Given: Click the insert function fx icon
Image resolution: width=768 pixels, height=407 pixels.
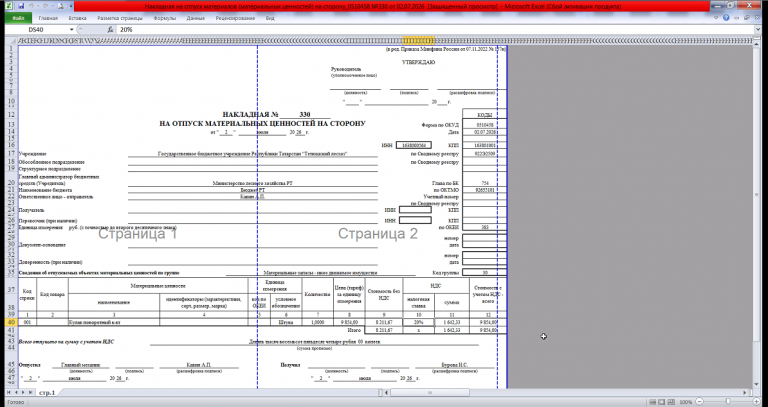Looking at the screenshot, I should [x=111, y=29].
